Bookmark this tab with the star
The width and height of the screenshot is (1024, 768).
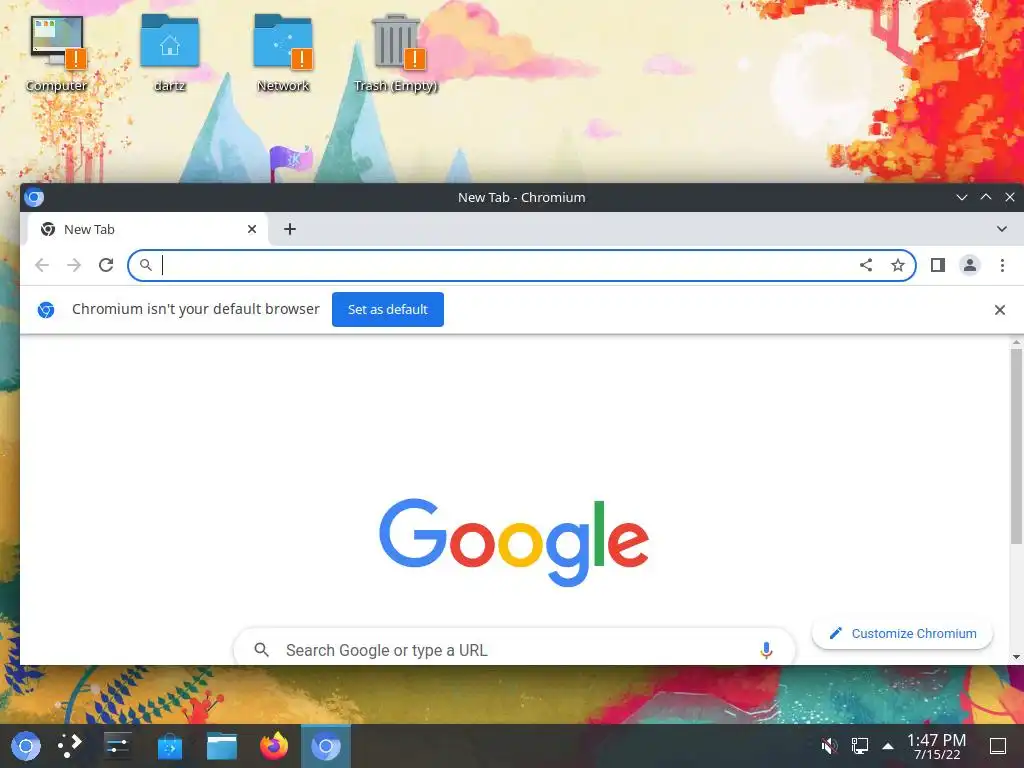click(898, 265)
